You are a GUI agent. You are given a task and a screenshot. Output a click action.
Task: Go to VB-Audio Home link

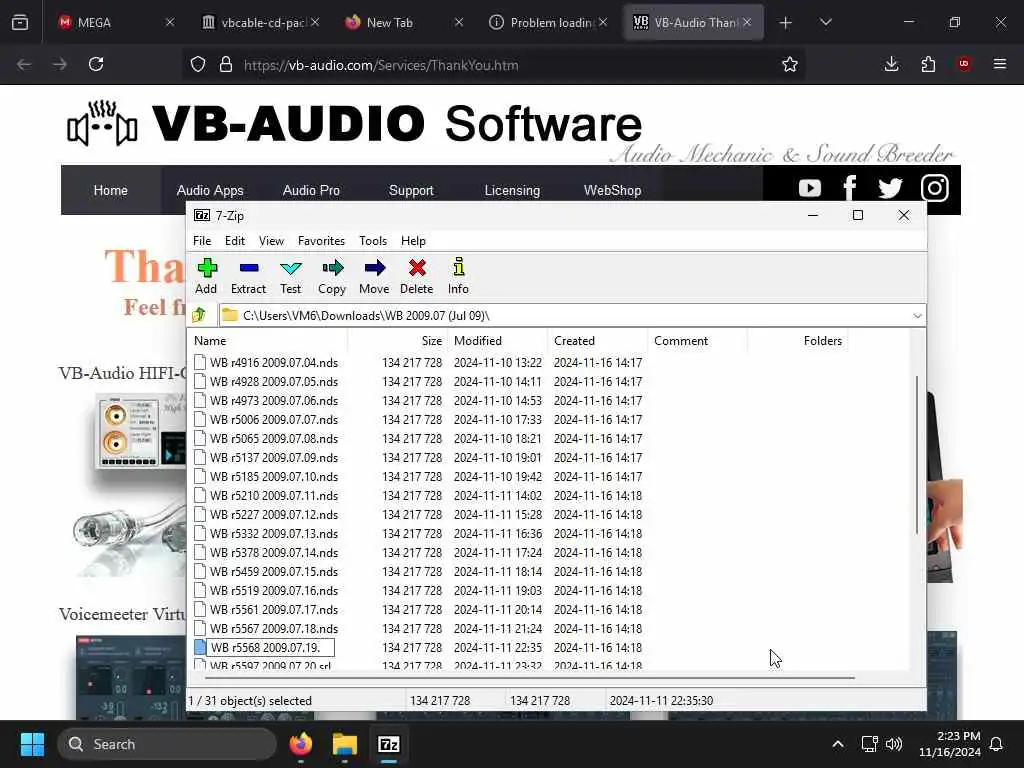coord(110,190)
